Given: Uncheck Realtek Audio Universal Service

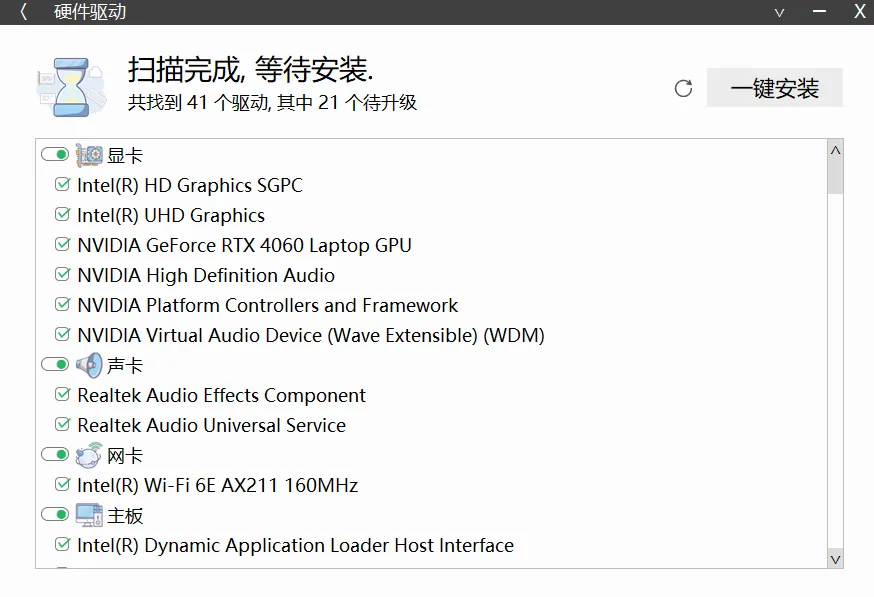Looking at the screenshot, I should [62, 425].
